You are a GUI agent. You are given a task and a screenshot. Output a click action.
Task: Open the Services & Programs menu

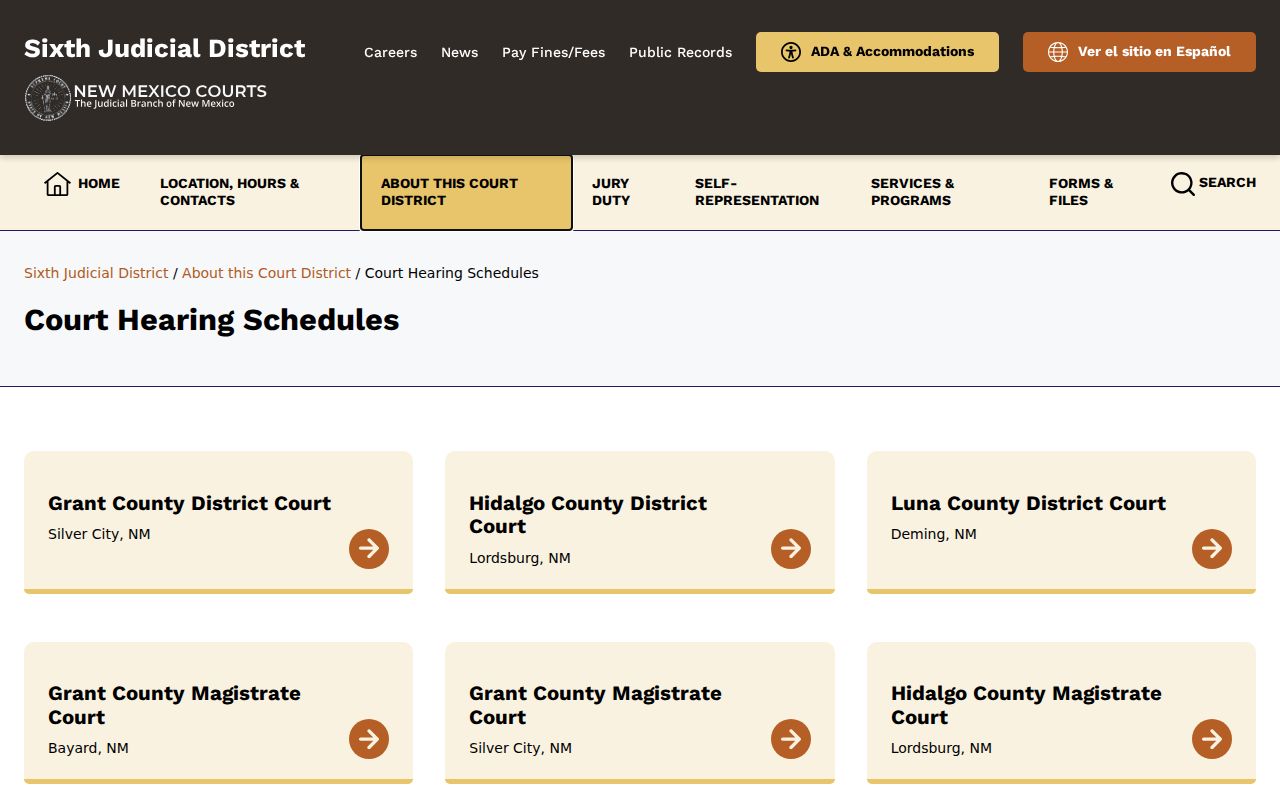[x=913, y=192]
